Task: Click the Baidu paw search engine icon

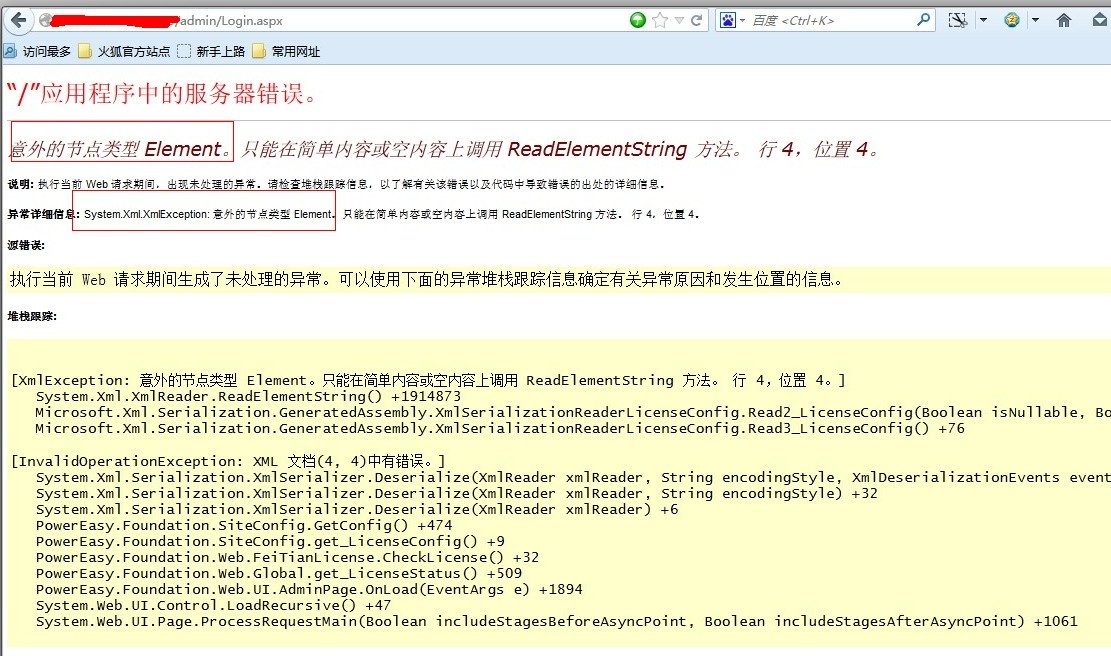Action: [728, 20]
